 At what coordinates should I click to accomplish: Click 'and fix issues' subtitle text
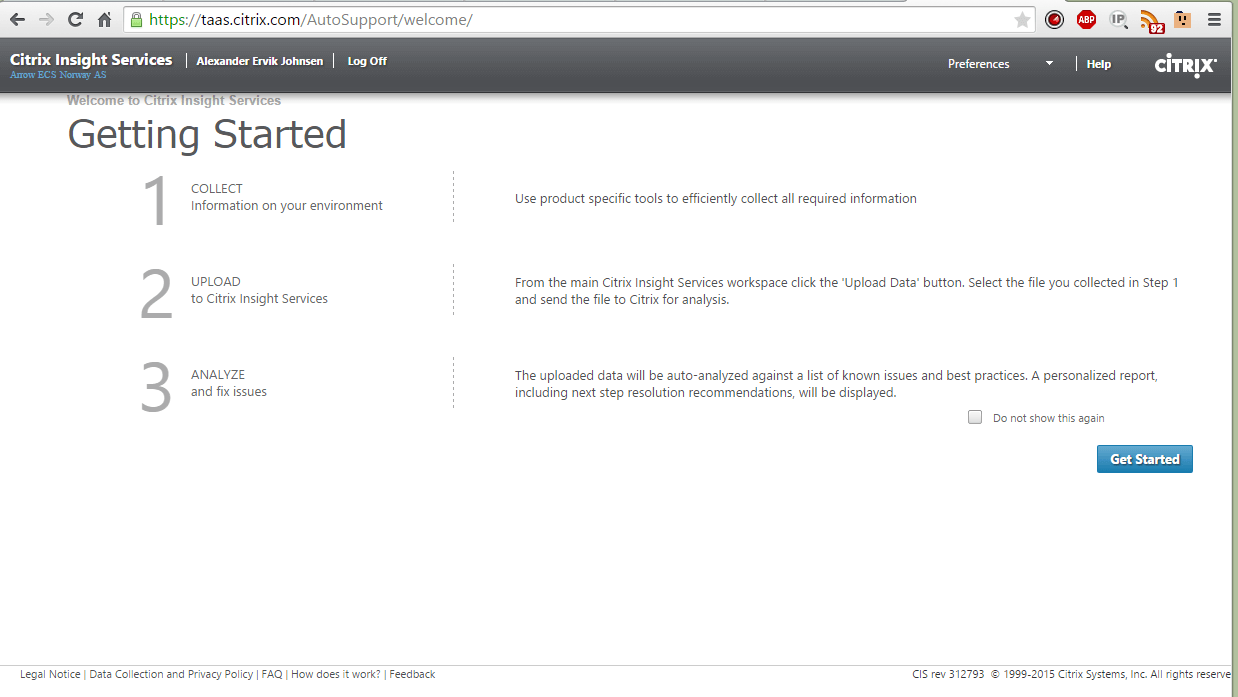[229, 391]
